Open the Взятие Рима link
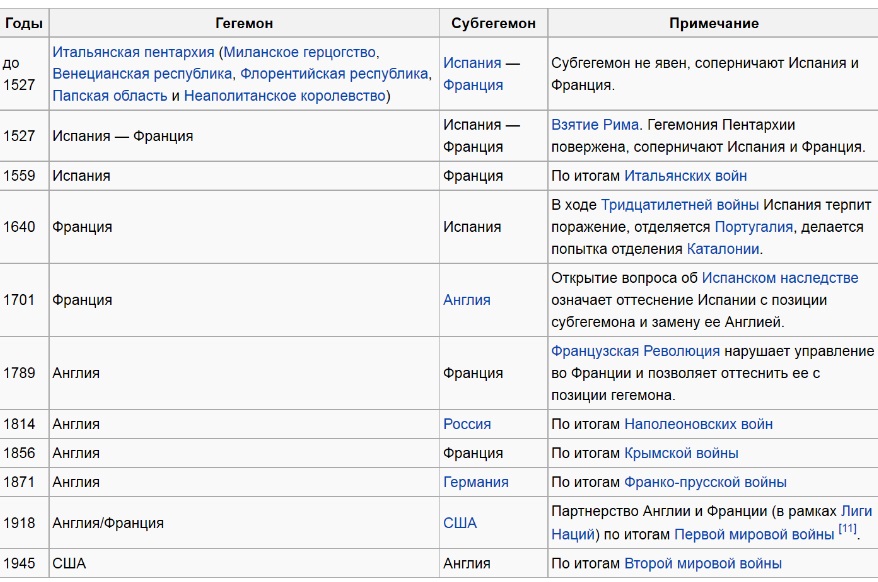 [595, 124]
